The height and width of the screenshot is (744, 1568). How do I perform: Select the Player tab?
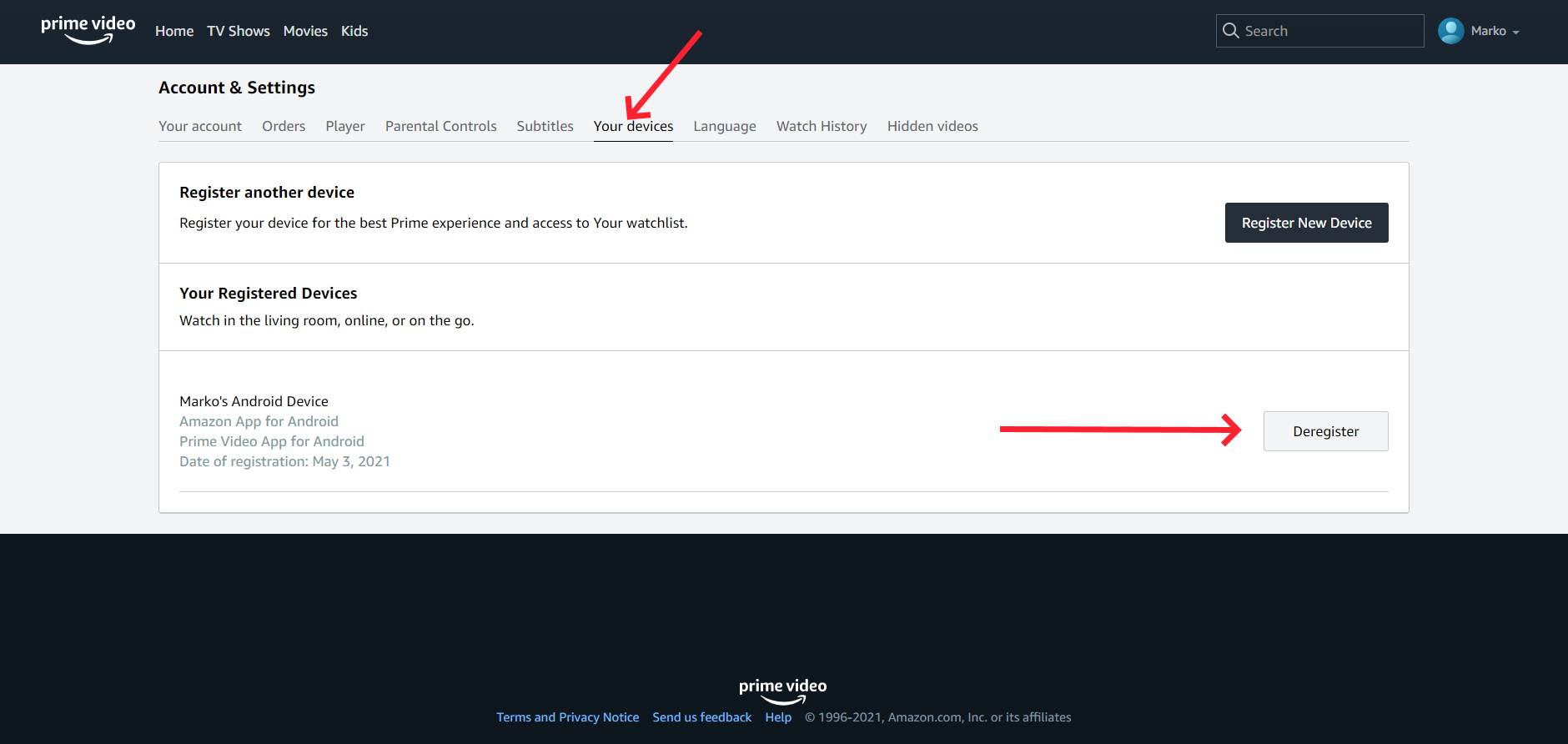pos(345,126)
